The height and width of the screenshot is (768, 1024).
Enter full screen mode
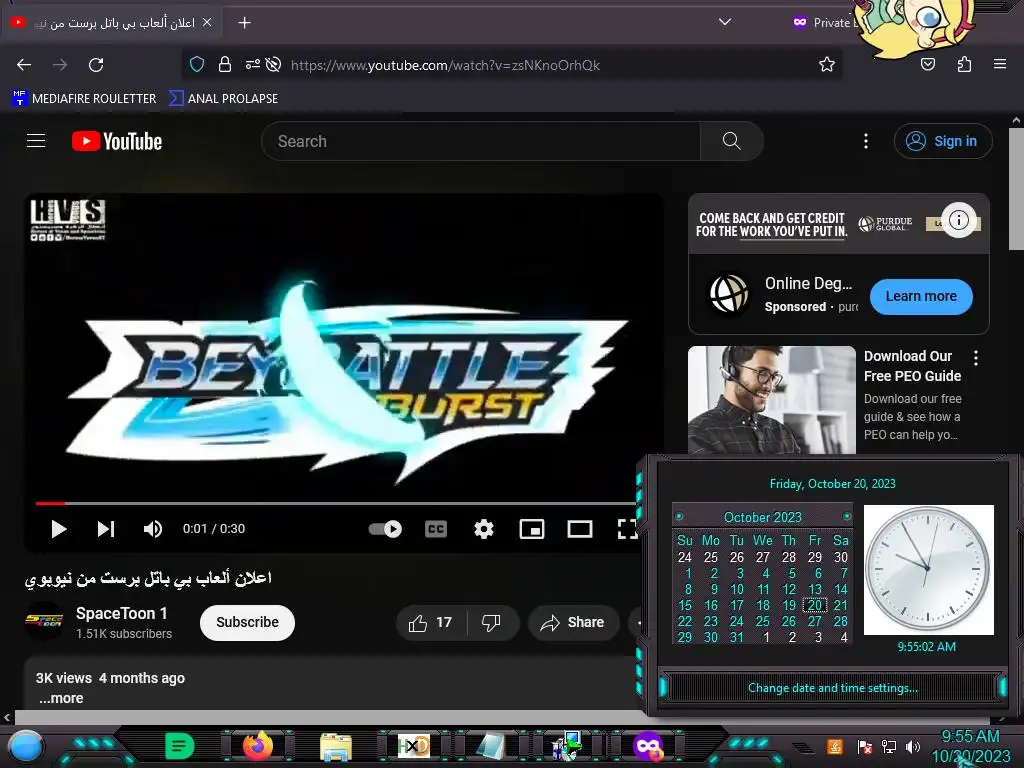(627, 529)
